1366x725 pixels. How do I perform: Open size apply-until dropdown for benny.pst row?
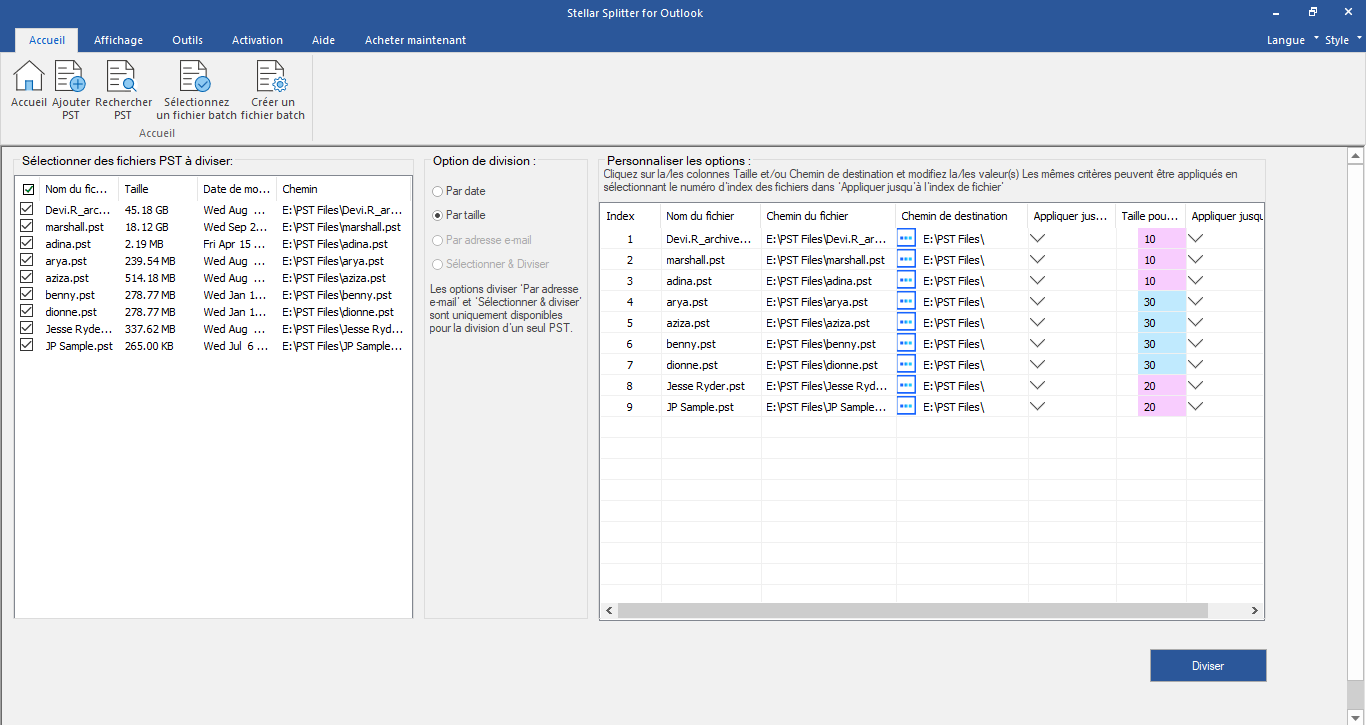(1195, 344)
